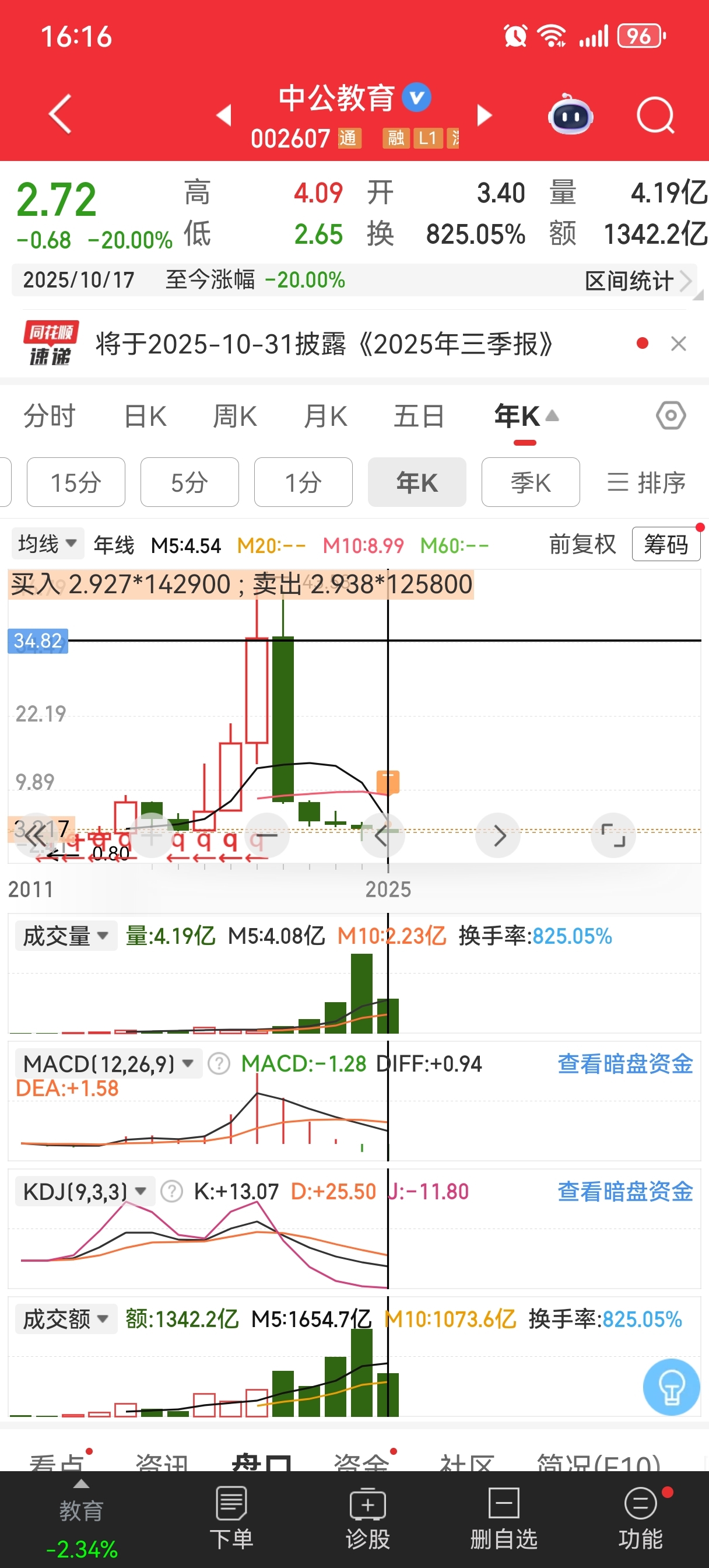The image size is (709, 1568).
Task: Tap the Wi-Fi icon in the status bar
Action: 552,36
